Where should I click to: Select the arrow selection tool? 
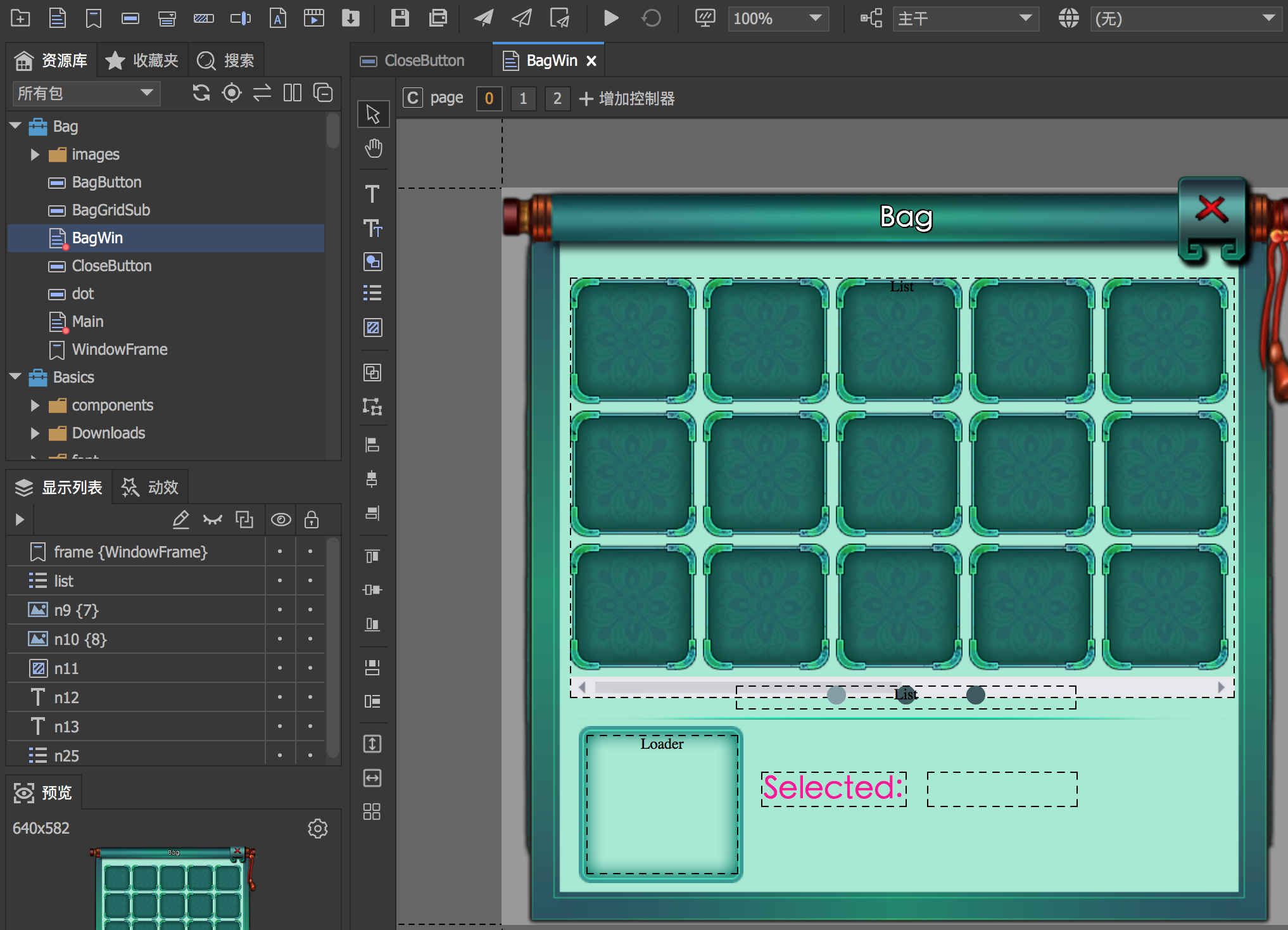pos(373,114)
